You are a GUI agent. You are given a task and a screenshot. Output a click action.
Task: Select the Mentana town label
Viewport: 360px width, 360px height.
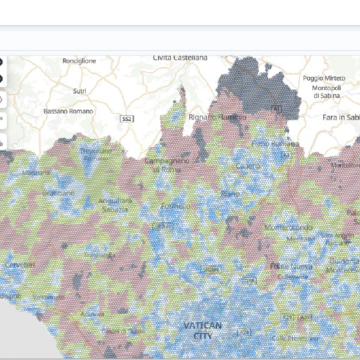[301, 239]
